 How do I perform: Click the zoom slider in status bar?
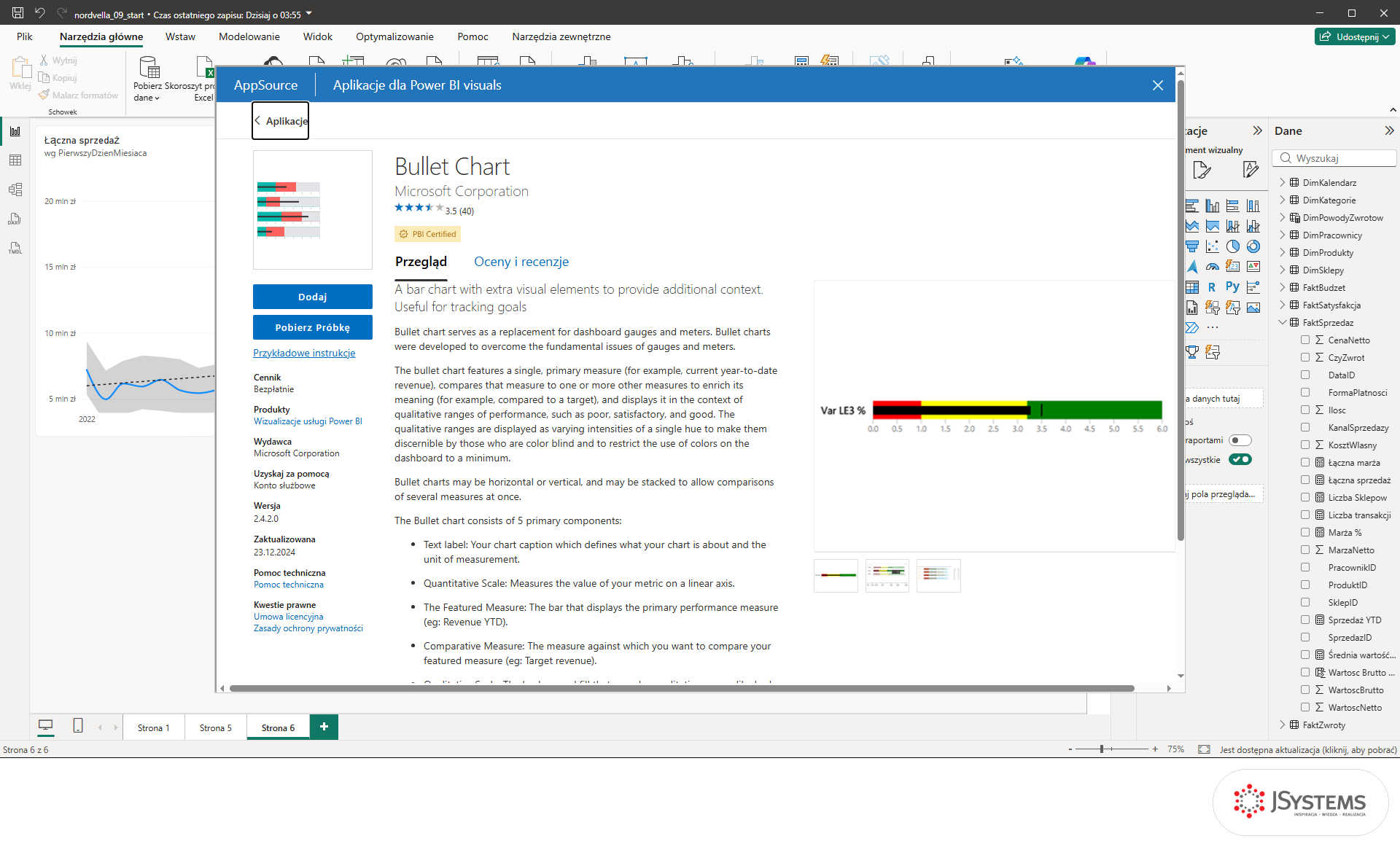pyautogui.click(x=1112, y=749)
